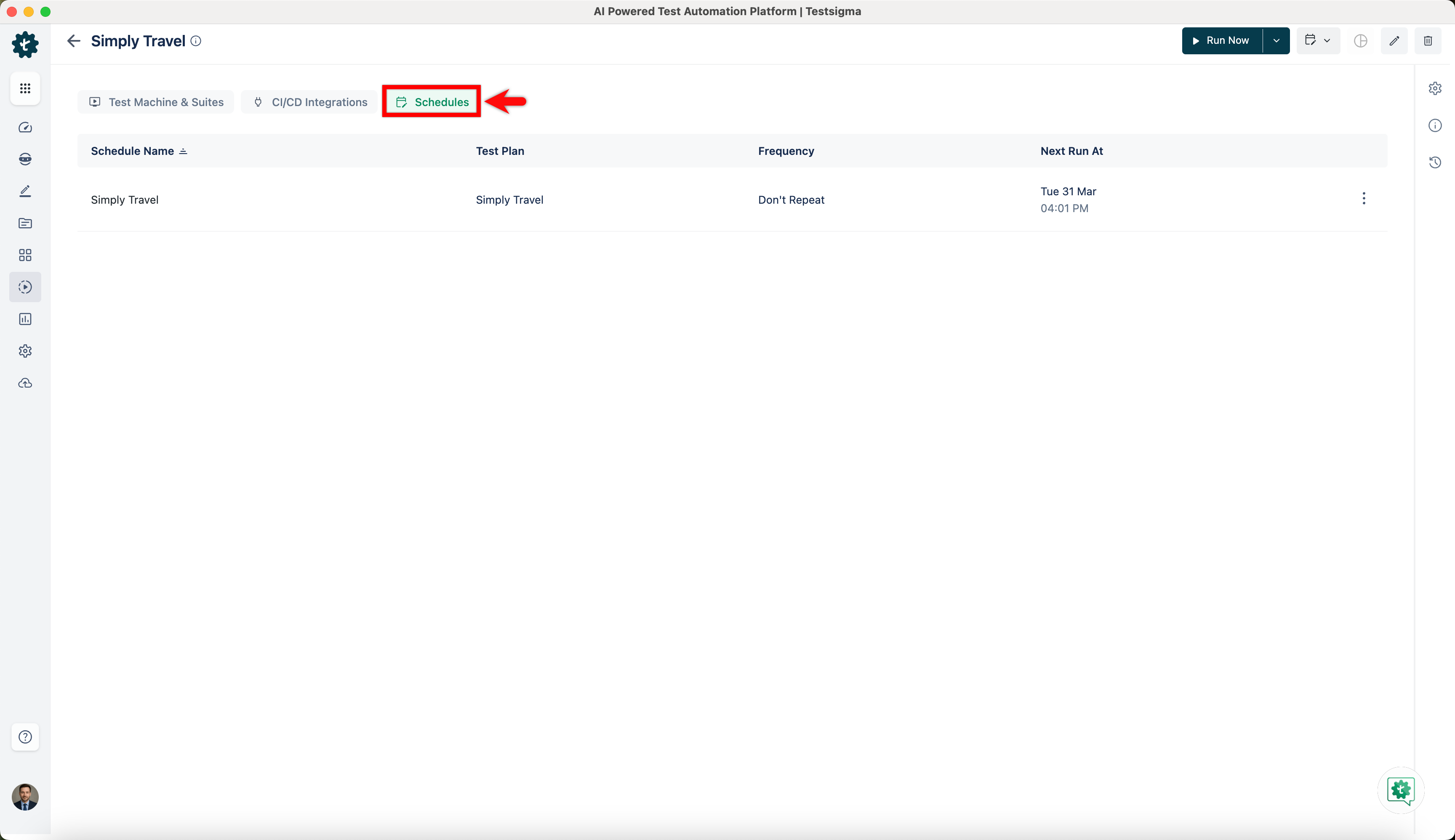The width and height of the screenshot is (1455, 840).
Task: Click the Run Now button
Action: tap(1222, 41)
